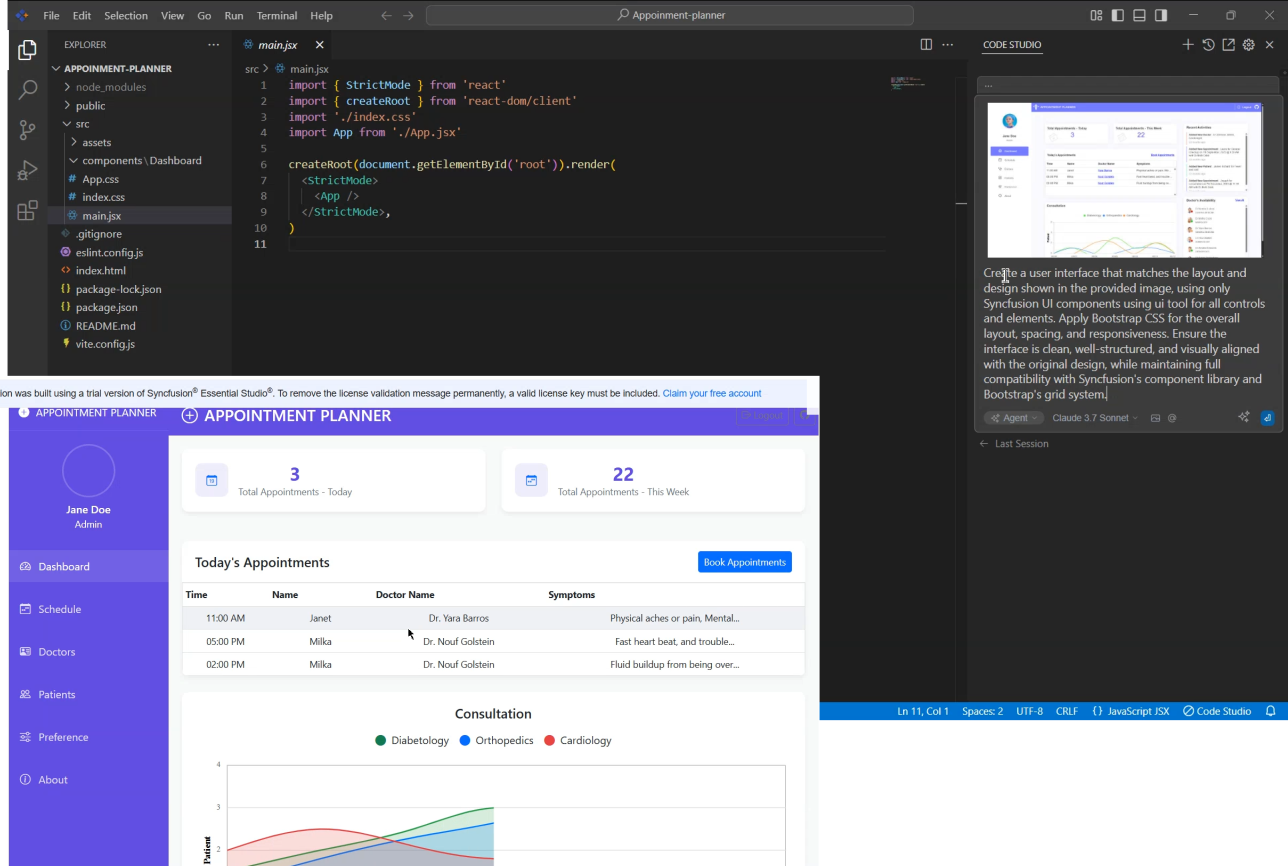The width and height of the screenshot is (1288, 866).
Task: Open Code Studio chat history
Action: (1208, 45)
